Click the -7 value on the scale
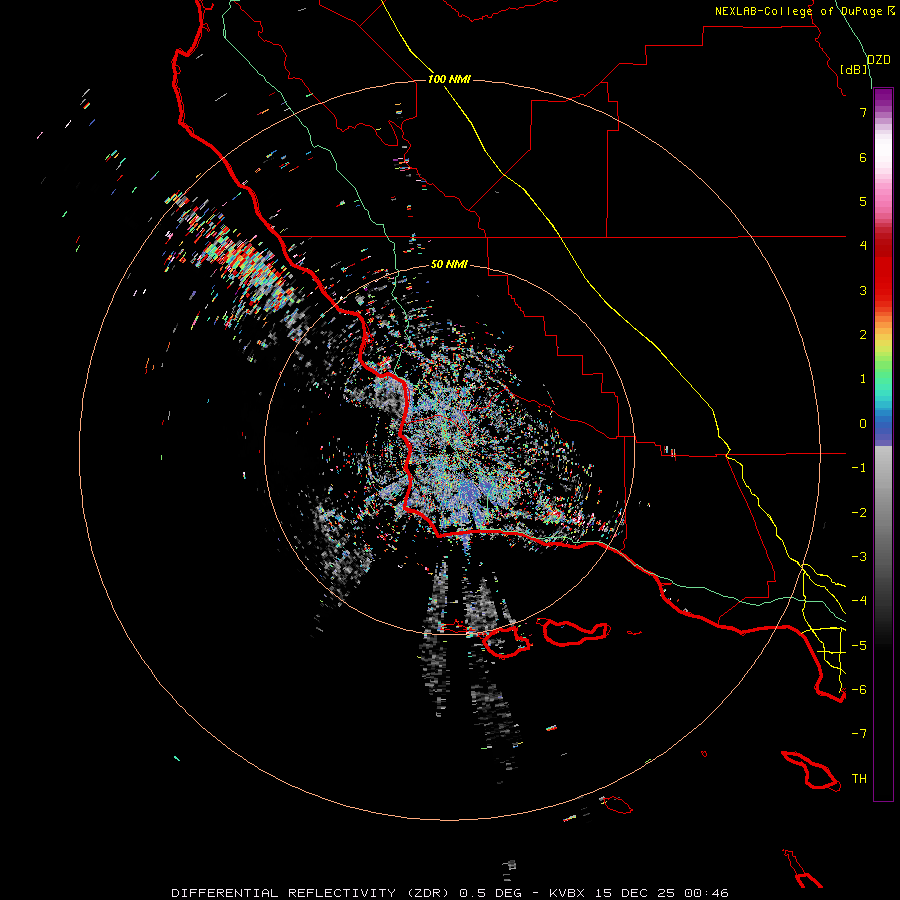900x900 pixels. pyautogui.click(x=859, y=734)
